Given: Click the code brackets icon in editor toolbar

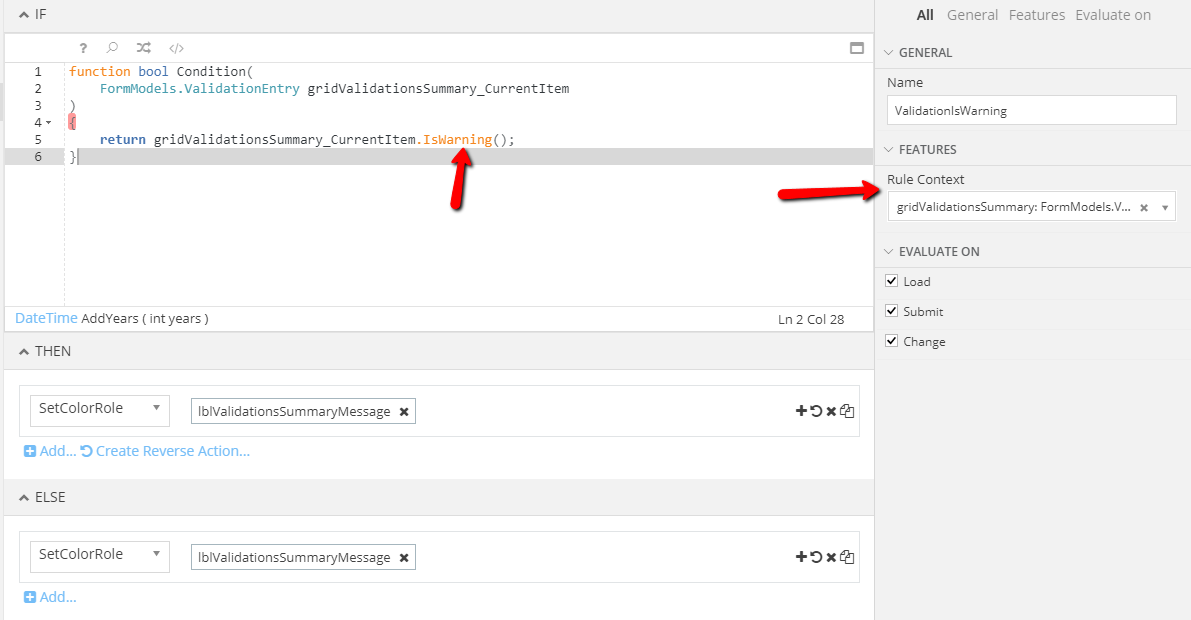Looking at the screenshot, I should click(x=176, y=48).
